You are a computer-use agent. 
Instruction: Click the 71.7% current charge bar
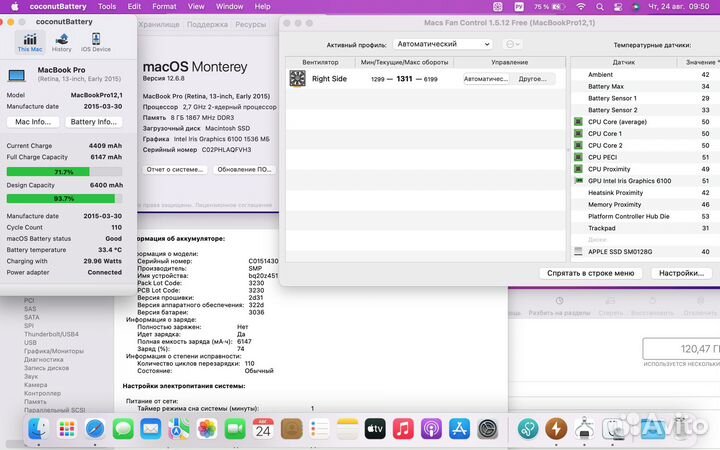pos(64,172)
